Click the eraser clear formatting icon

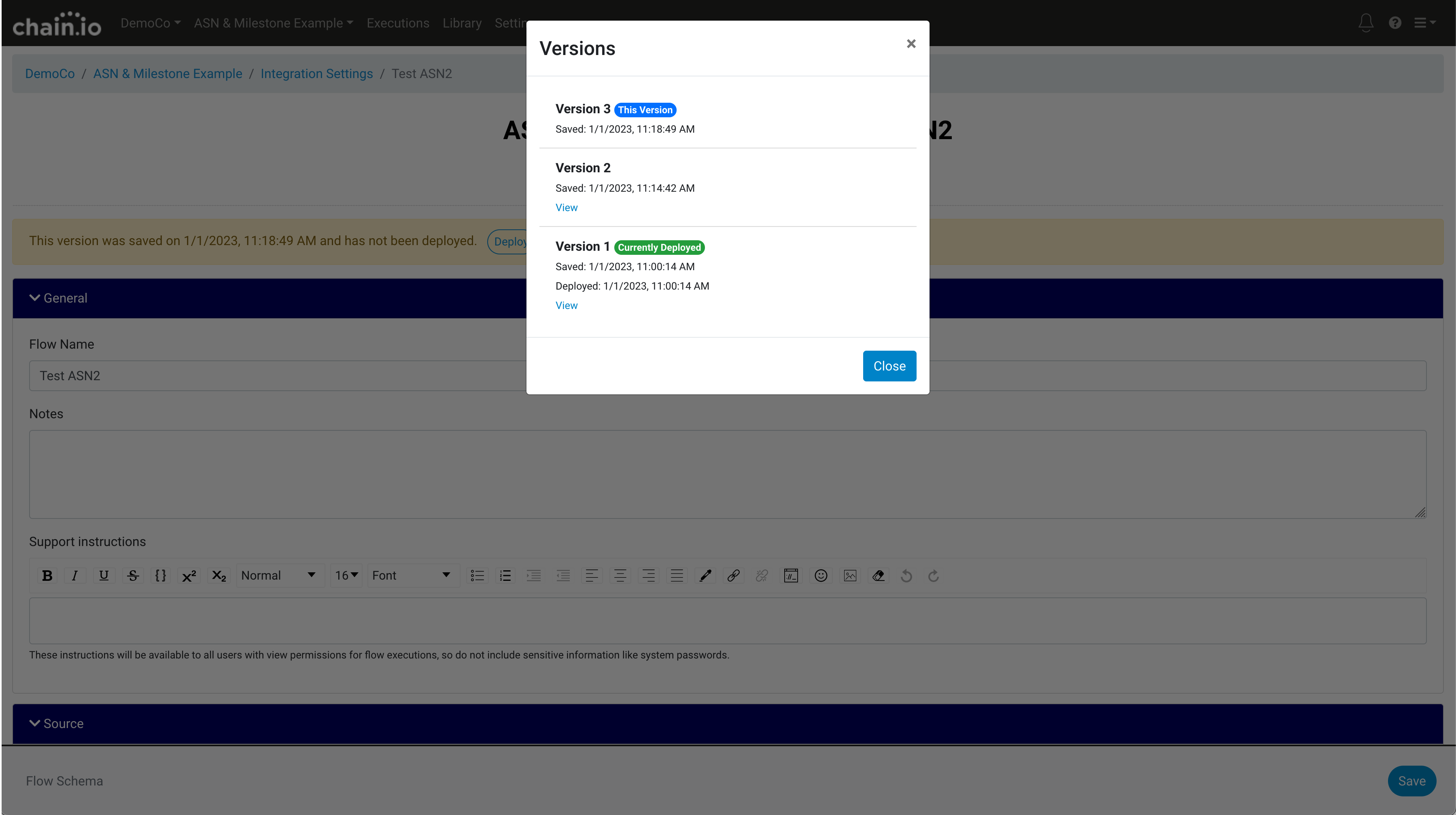(x=878, y=576)
